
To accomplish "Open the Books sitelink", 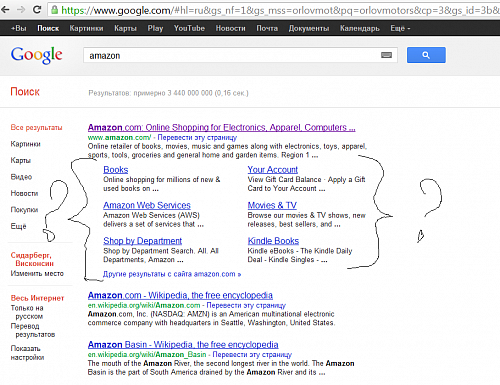I will coord(116,170).
